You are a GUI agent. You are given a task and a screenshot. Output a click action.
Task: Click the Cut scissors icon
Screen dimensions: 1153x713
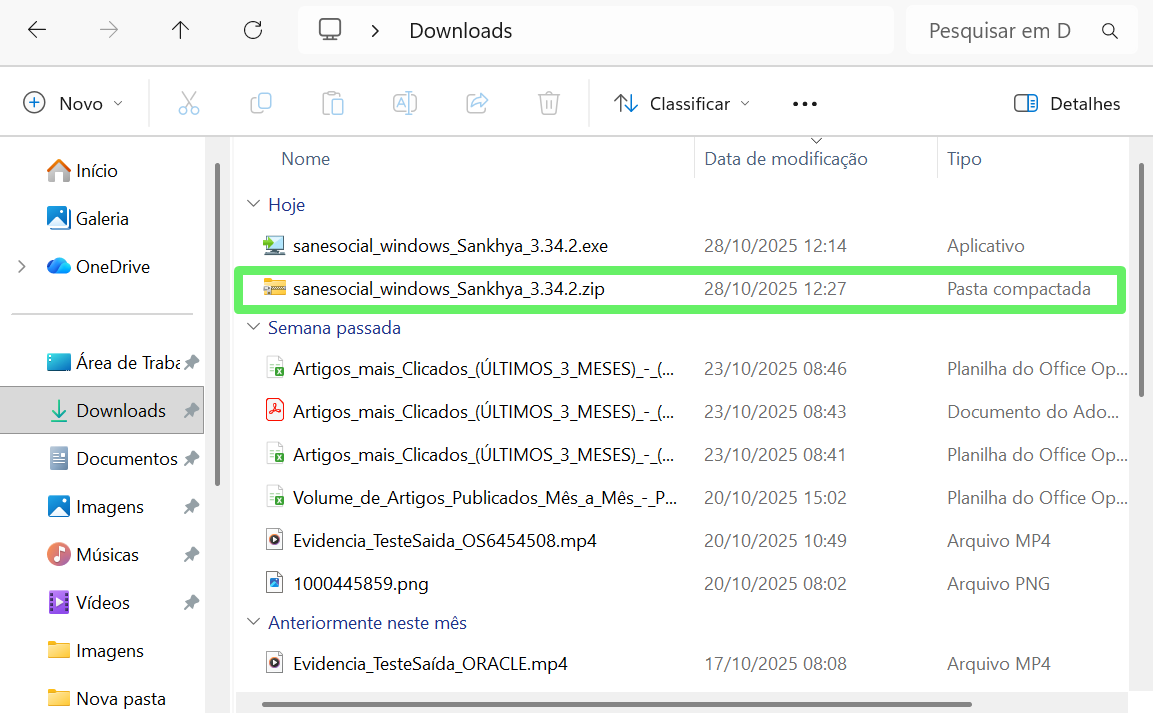[x=189, y=104]
